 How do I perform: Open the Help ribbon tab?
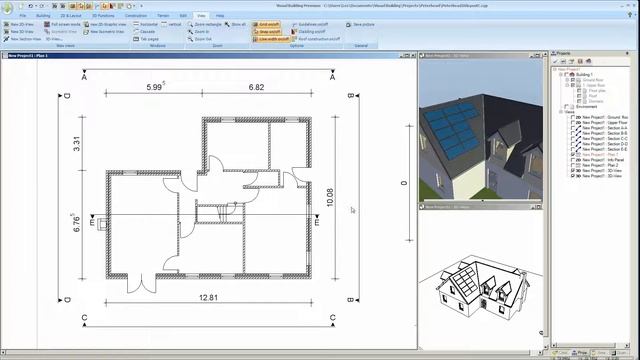220,16
